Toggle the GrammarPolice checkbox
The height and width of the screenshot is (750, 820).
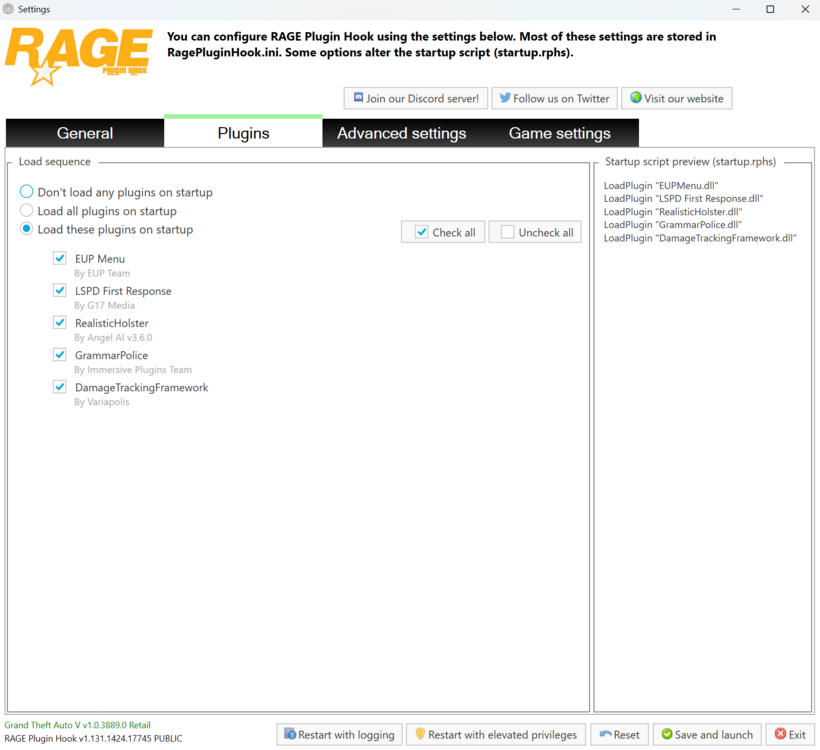(60, 355)
